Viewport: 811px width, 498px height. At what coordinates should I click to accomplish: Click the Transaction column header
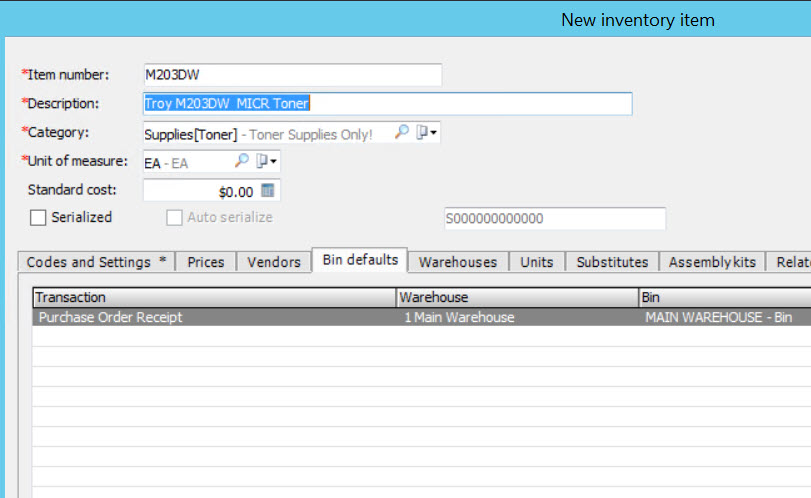[215, 297]
